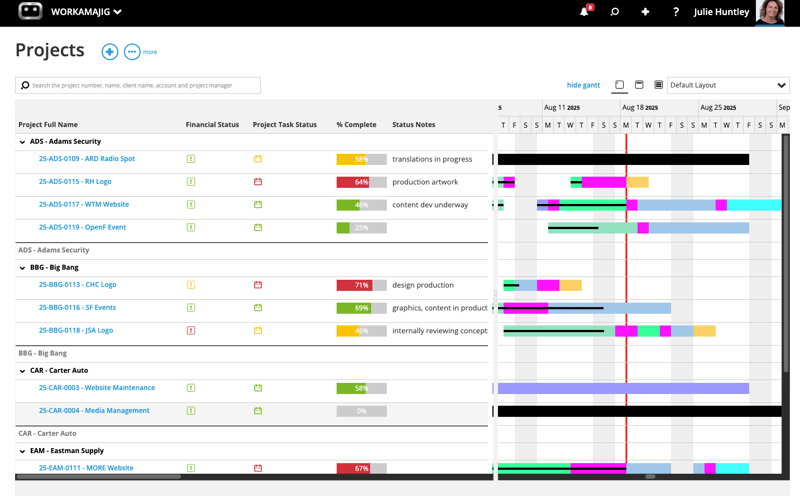Open the more actions ellipsis button
This screenshot has height=496, width=800.
131,52
